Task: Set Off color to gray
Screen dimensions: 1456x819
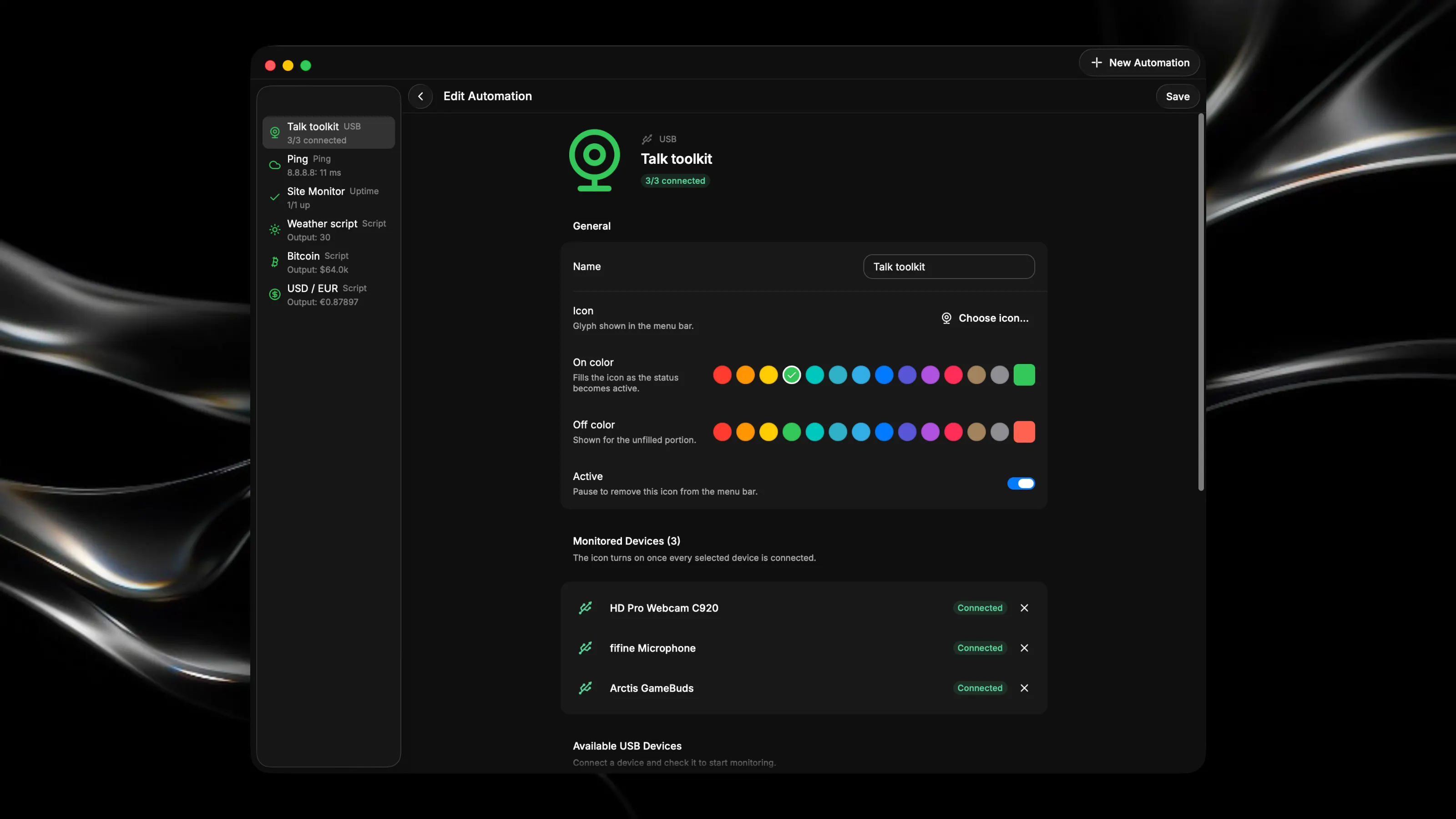Action: [x=1000, y=432]
